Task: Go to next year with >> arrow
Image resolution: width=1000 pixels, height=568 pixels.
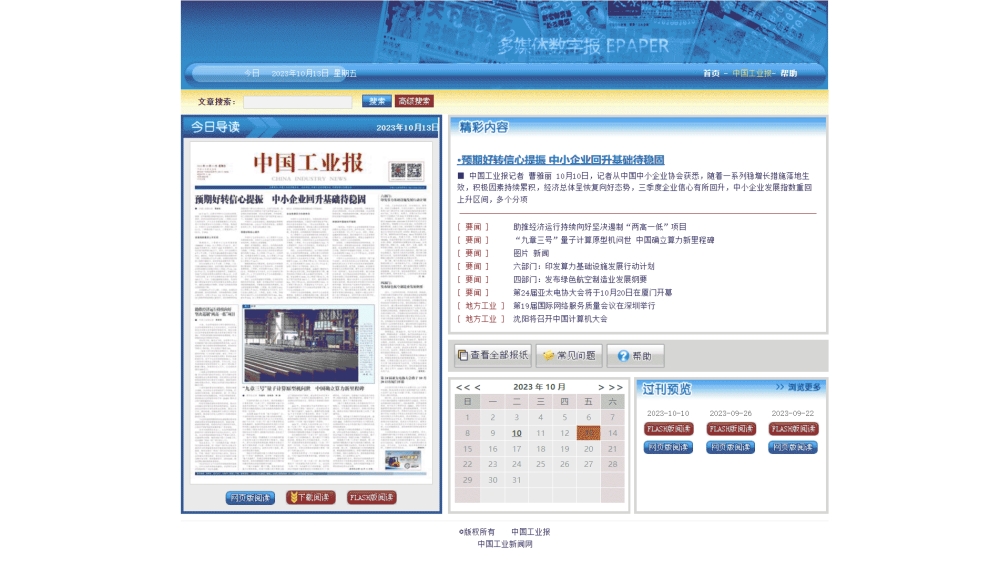Action: (615, 388)
